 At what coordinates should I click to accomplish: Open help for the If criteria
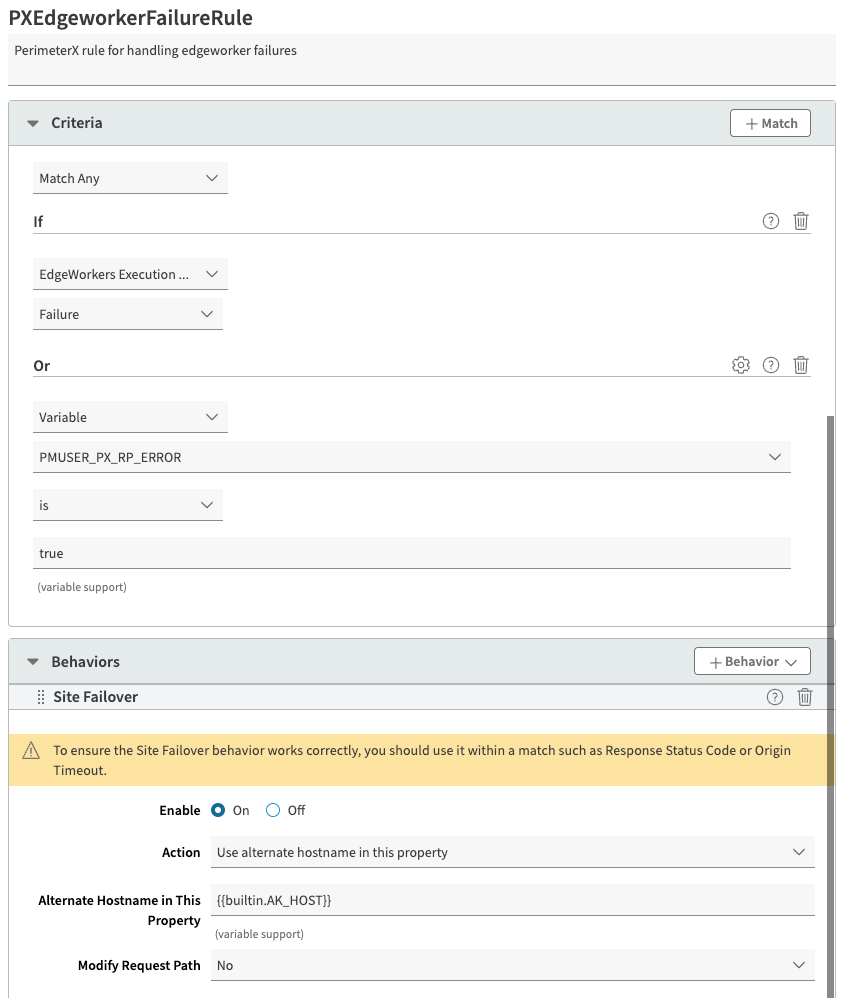[x=771, y=222]
